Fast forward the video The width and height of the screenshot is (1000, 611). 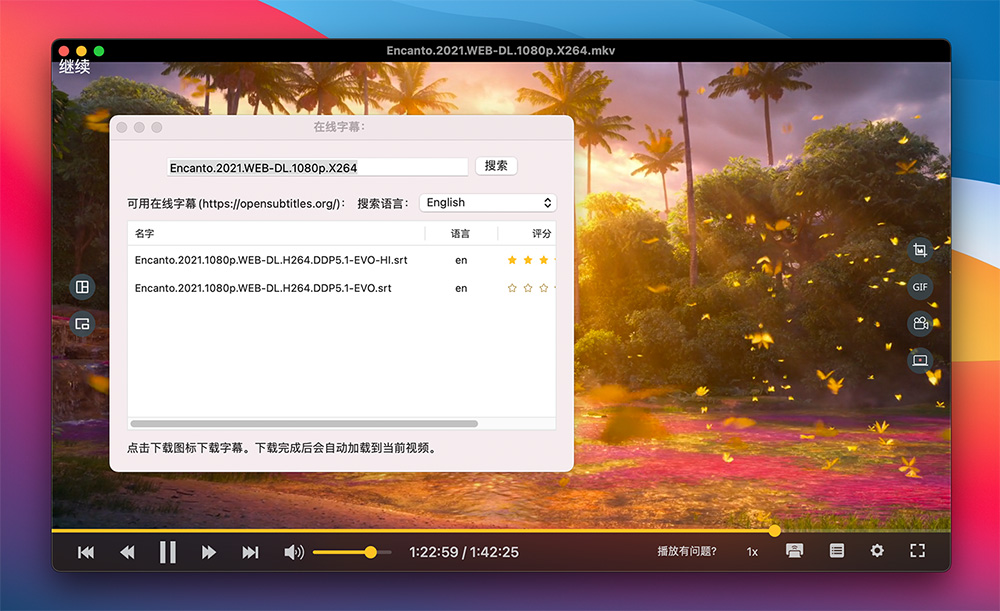coord(209,552)
